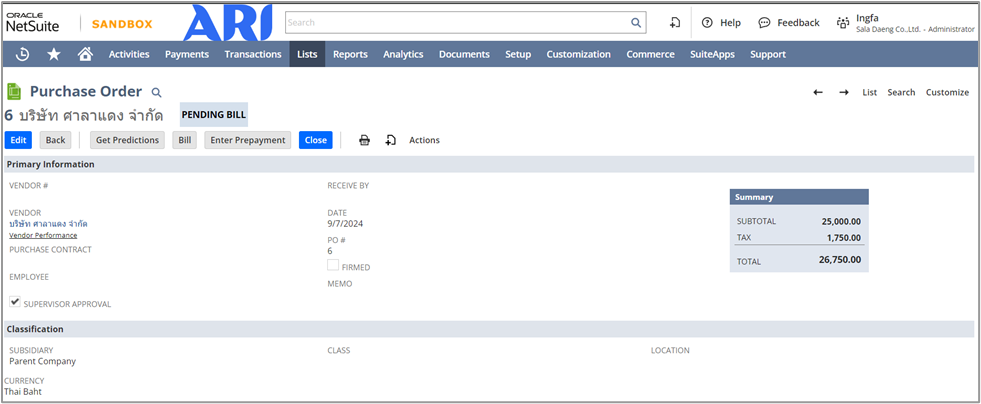Go to next record with right arrow
Viewport: 981px width, 404px height.
pyautogui.click(x=844, y=93)
